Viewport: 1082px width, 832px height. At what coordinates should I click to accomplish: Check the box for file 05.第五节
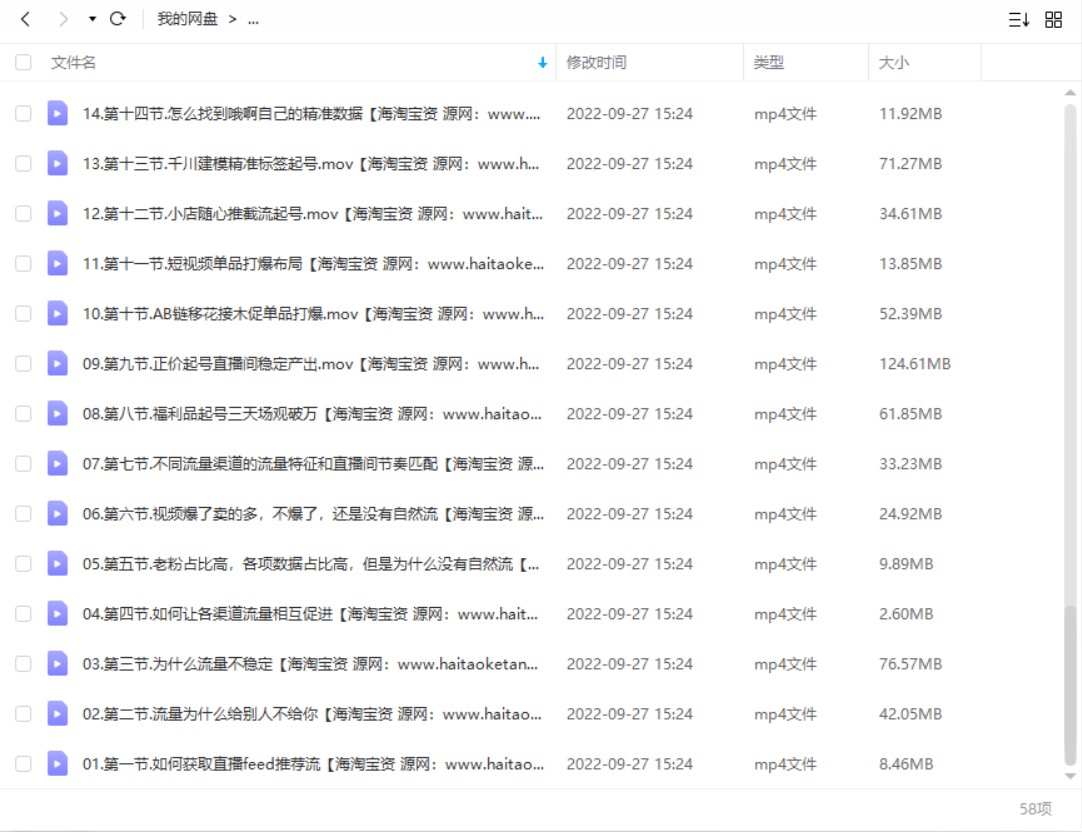[23, 564]
